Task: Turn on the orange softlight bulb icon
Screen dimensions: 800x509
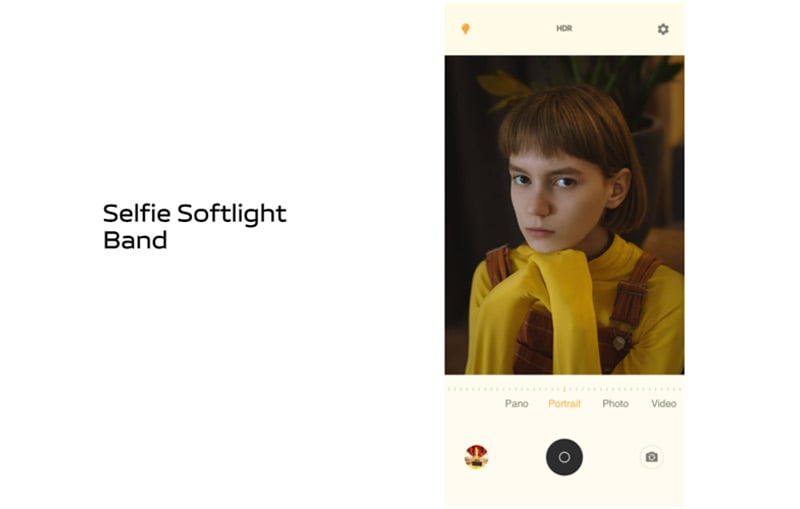Action: click(465, 29)
